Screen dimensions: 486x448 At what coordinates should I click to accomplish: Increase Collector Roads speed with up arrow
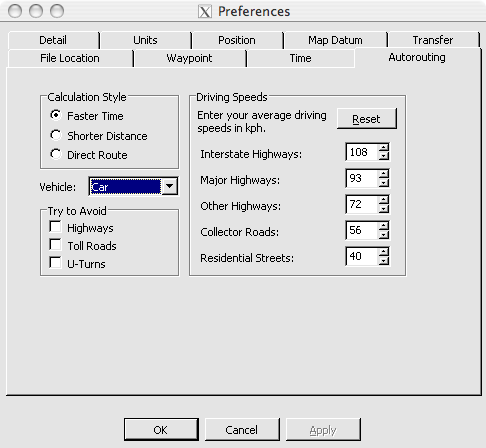click(x=384, y=226)
